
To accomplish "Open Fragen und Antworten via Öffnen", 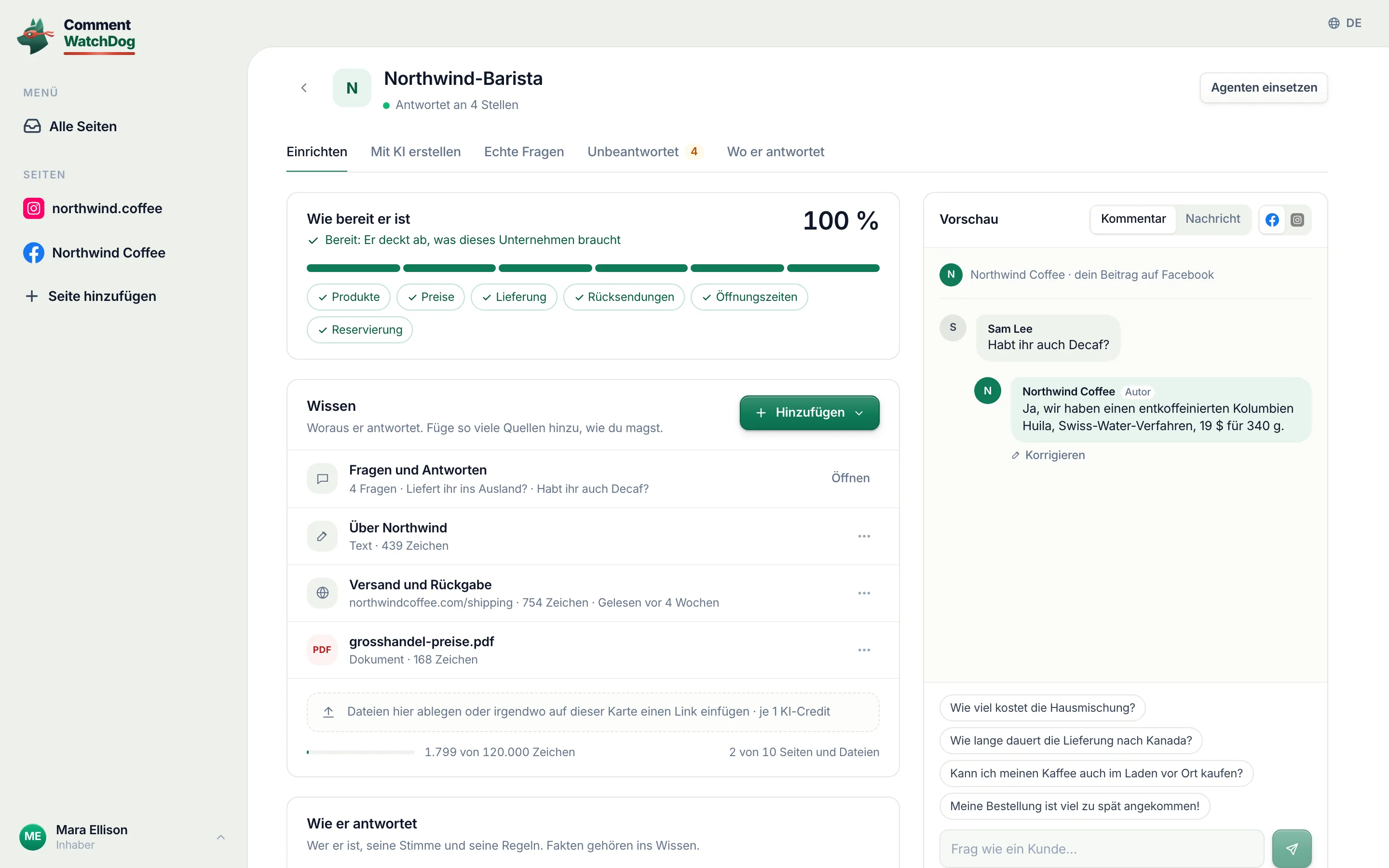I will pos(850,478).
